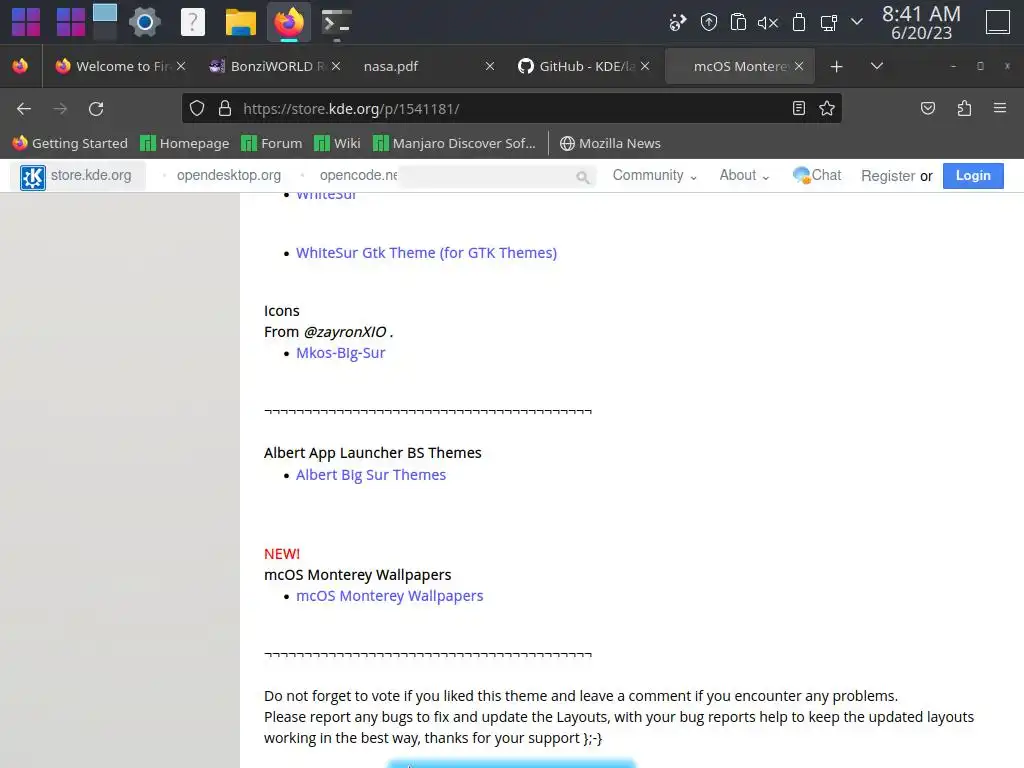
Task: Unmute audio via the volume tray icon
Action: (768, 23)
